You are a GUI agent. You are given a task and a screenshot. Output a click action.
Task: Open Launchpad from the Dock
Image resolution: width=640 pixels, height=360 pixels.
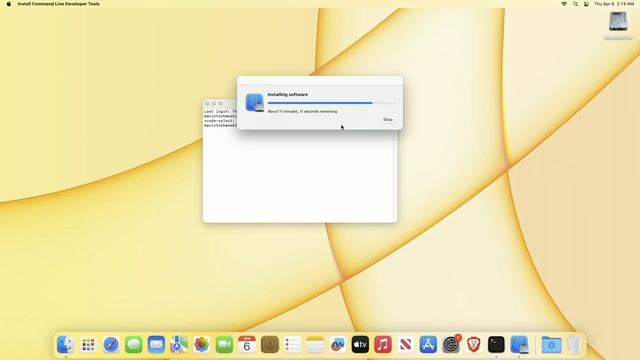pos(88,344)
